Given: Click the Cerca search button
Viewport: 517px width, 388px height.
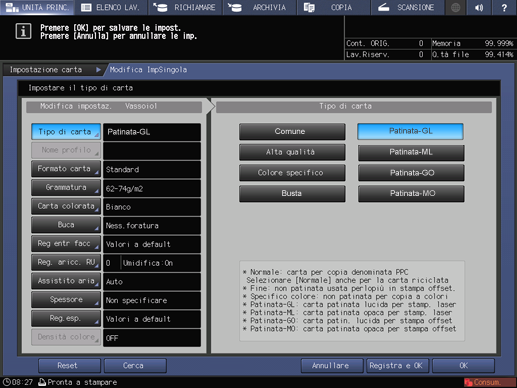Looking at the screenshot, I should (135, 366).
